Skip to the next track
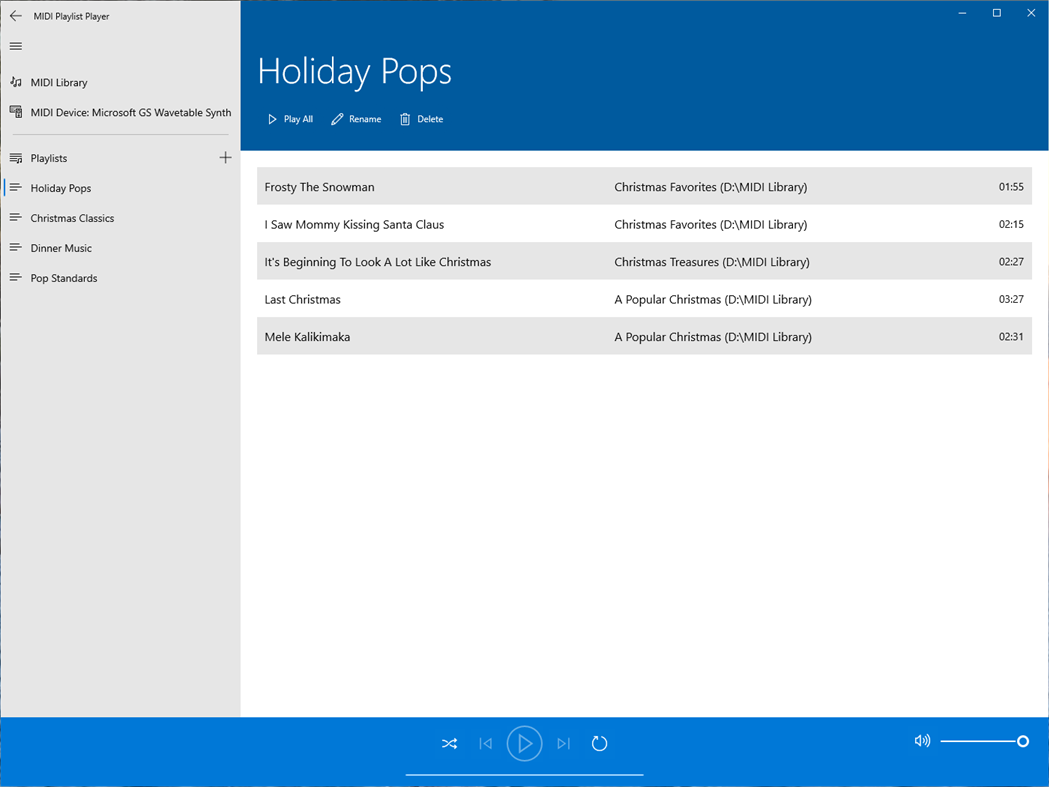 coord(562,743)
